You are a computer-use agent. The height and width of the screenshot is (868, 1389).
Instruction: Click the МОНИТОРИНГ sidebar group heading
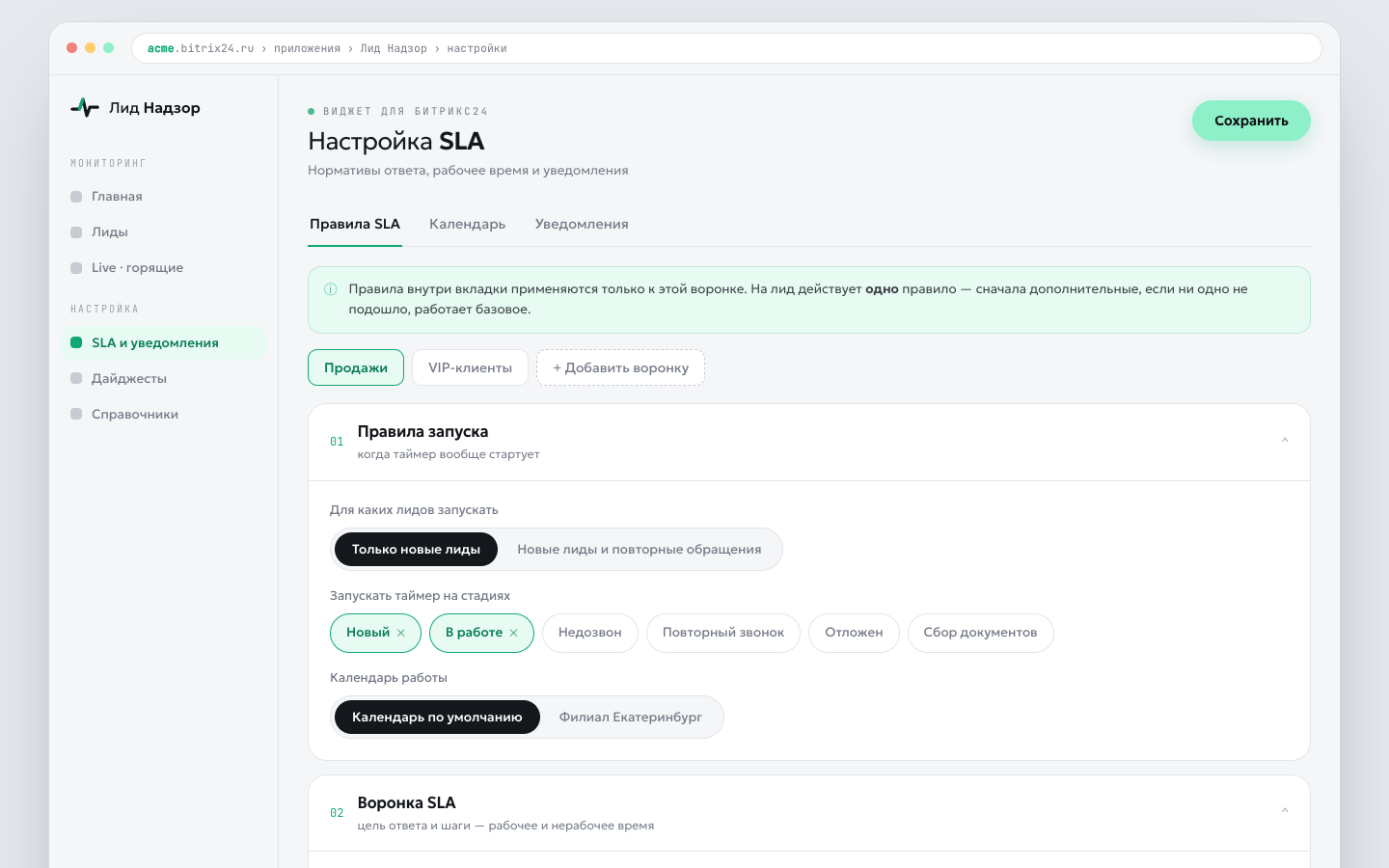click(x=108, y=164)
